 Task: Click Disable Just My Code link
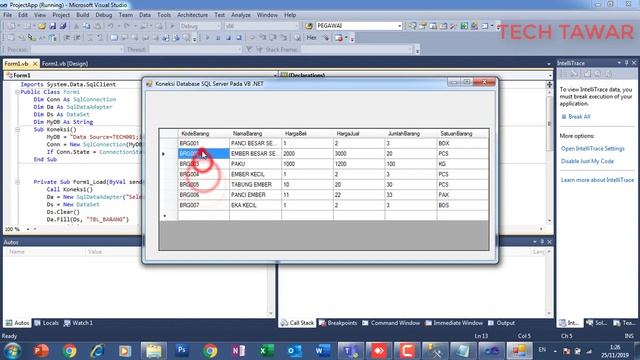(x=587, y=161)
